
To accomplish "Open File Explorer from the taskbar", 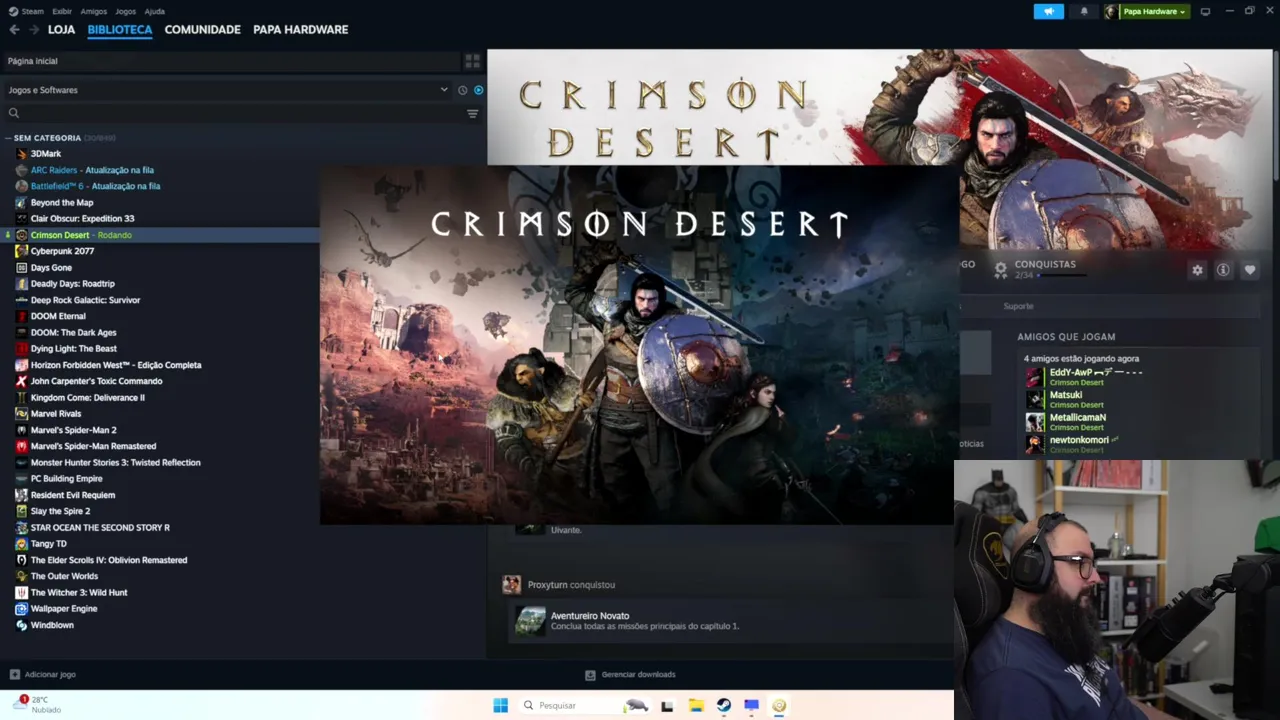I will click(696, 705).
